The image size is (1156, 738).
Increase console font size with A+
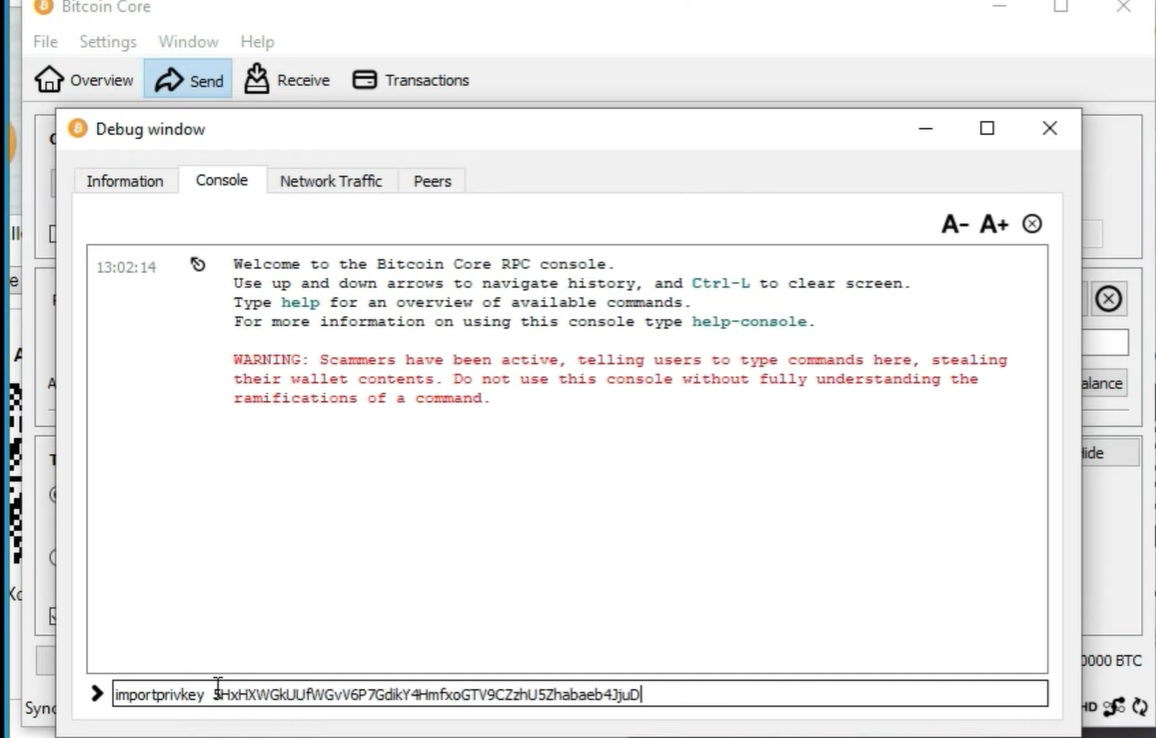(x=993, y=224)
